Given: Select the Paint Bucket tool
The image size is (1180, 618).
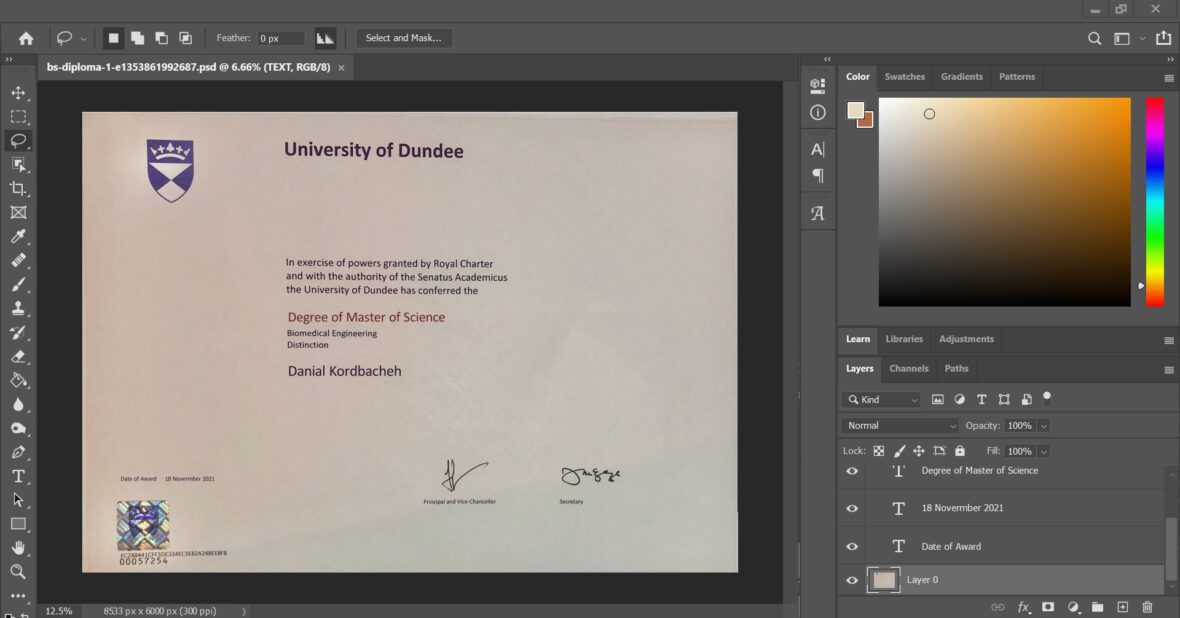Looking at the screenshot, I should point(18,380).
